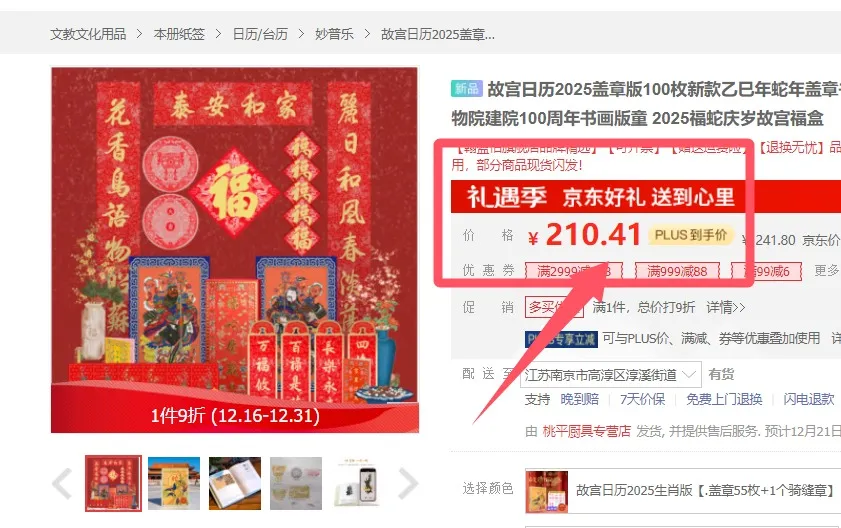Open the 文教文化用品 breadcrumb category
This screenshot has height=528, width=841.
pyautogui.click(x=88, y=34)
